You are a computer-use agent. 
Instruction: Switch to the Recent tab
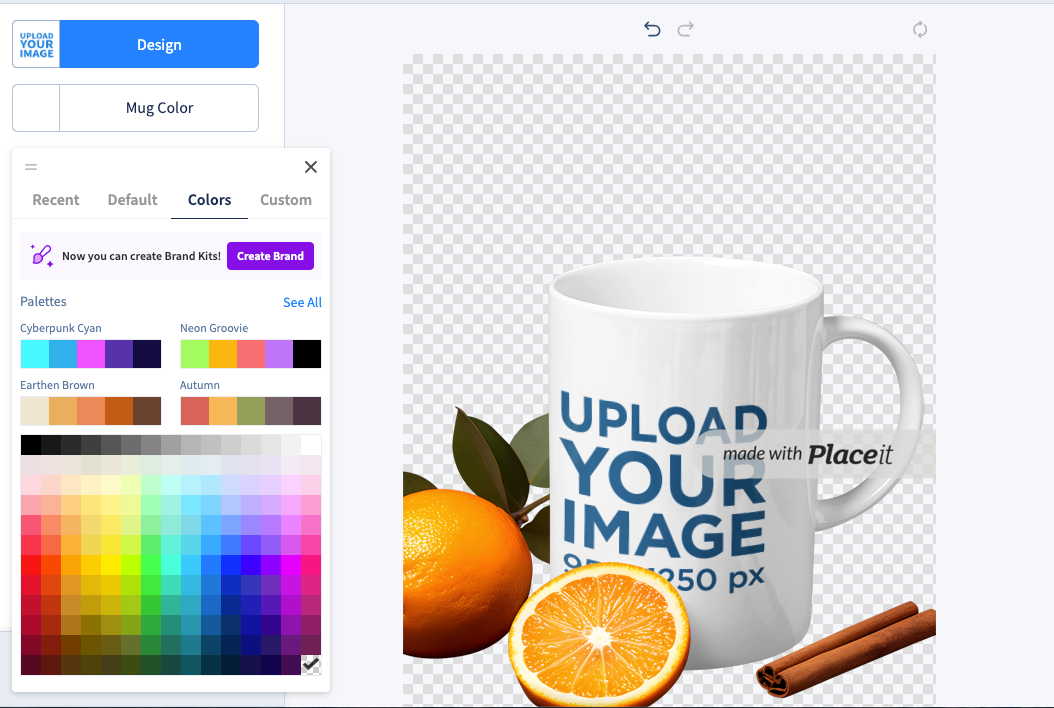pos(56,200)
